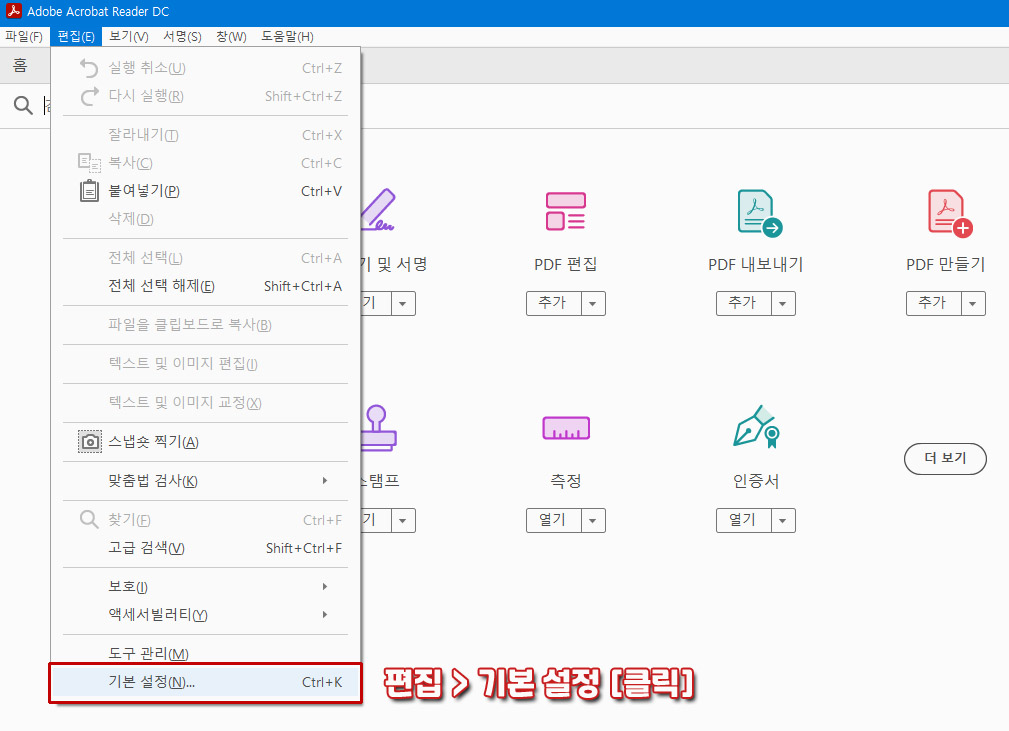1009x731 pixels.
Task: Choose 기본 설정(N)... menu entry
Action: pyautogui.click(x=205, y=682)
